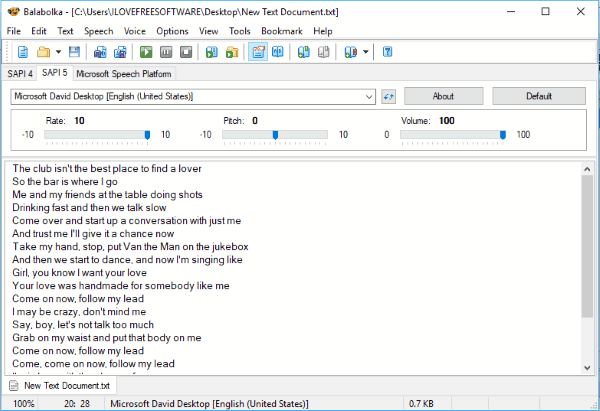Viewport: 600px width, 411px height.
Task: Click the scroll down arrow of text area
Action: 587,368
